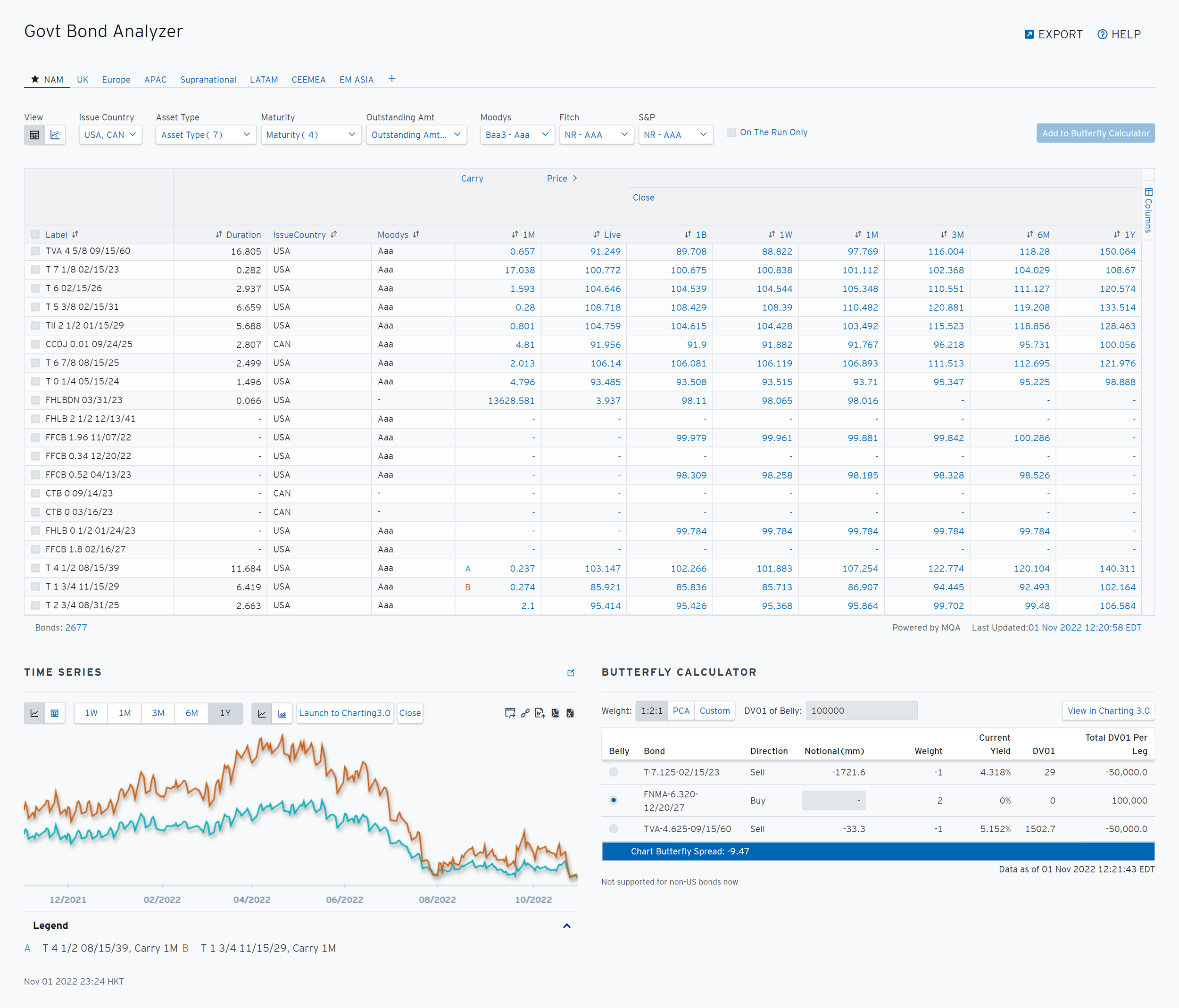Click Add to Butterfly Calculator

point(1096,134)
